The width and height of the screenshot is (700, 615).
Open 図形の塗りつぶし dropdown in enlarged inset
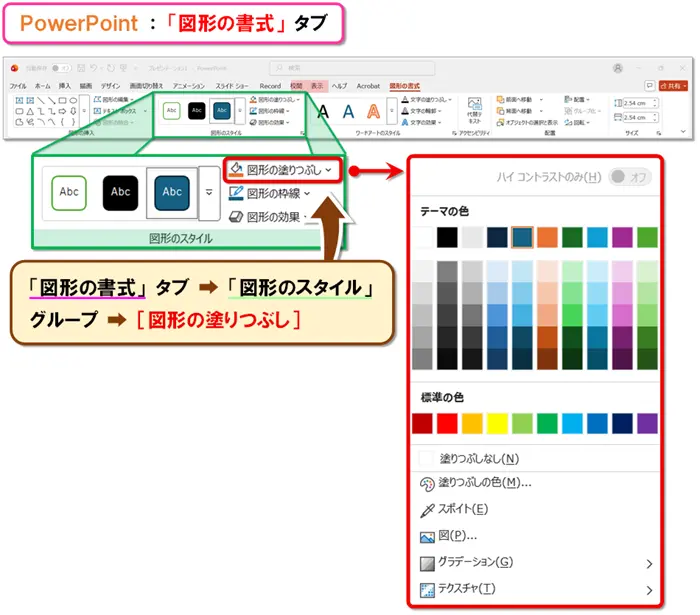click(x=282, y=170)
